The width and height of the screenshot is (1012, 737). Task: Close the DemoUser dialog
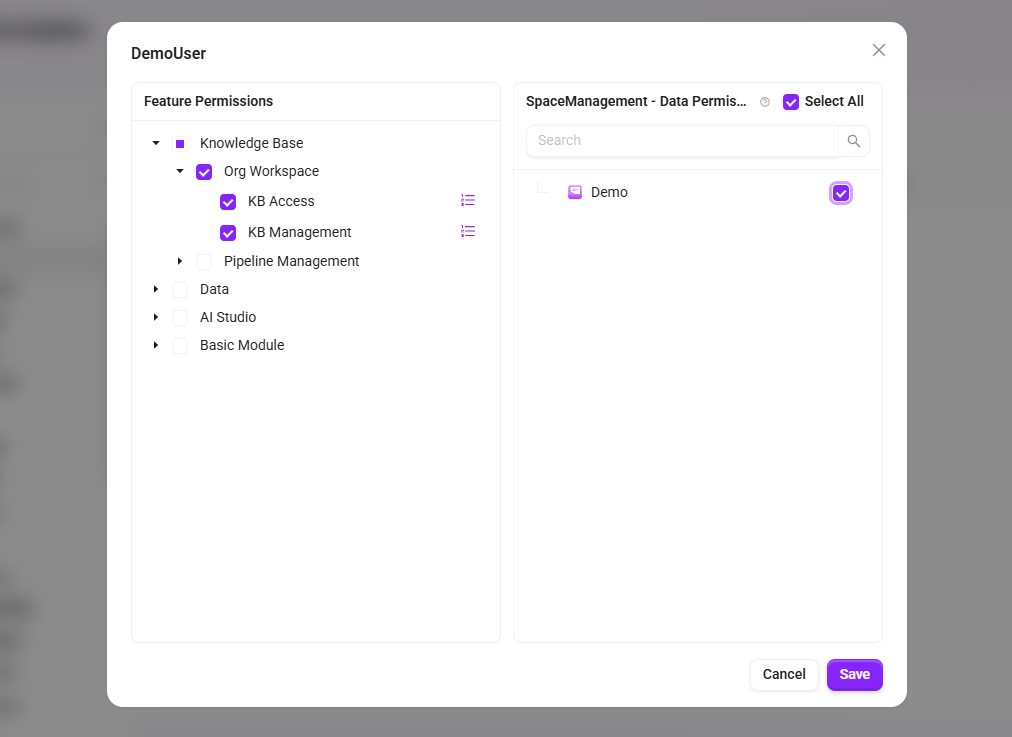(878, 50)
